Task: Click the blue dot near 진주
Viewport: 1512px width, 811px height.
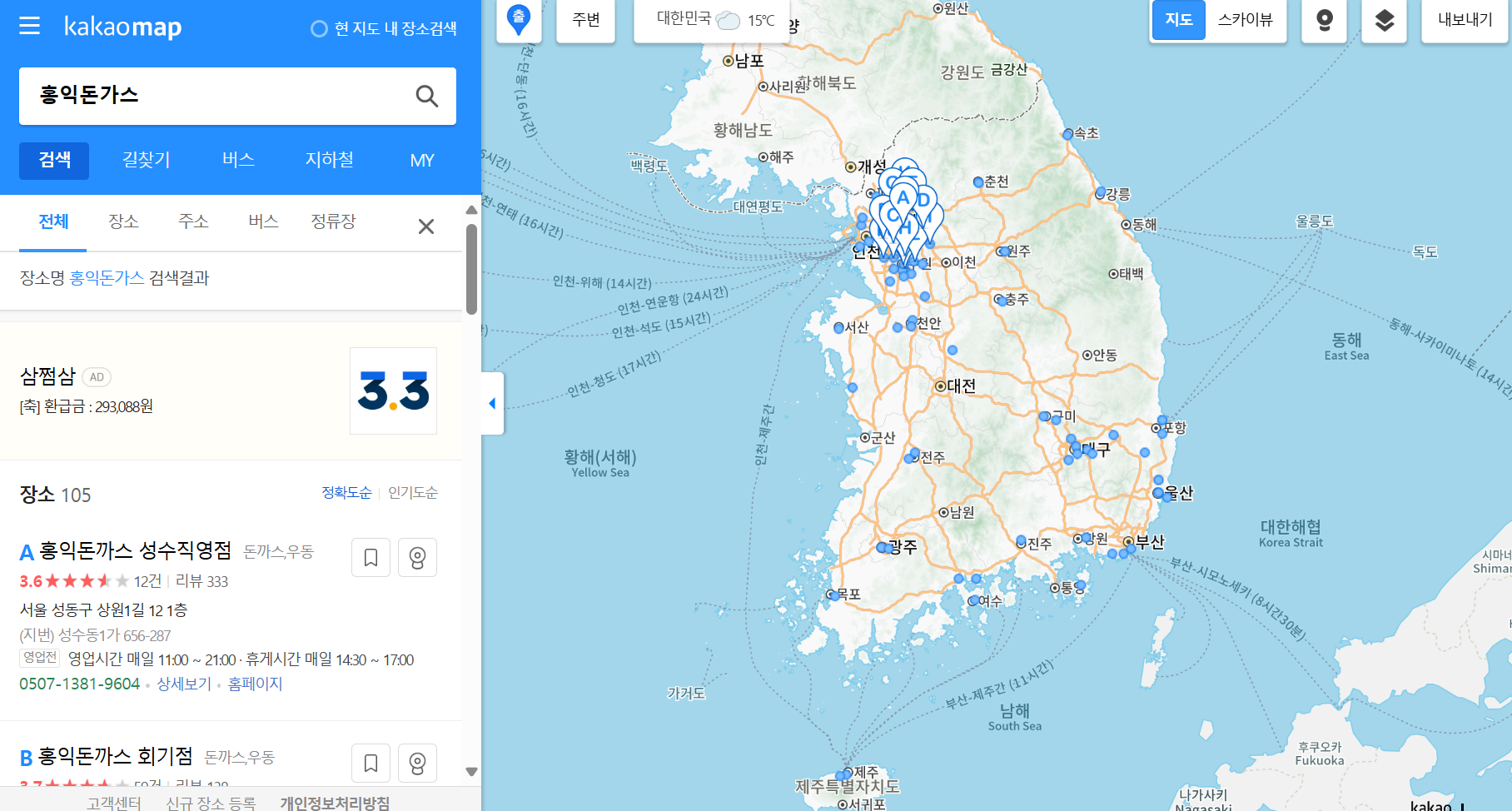Action: pyautogui.click(x=1021, y=541)
